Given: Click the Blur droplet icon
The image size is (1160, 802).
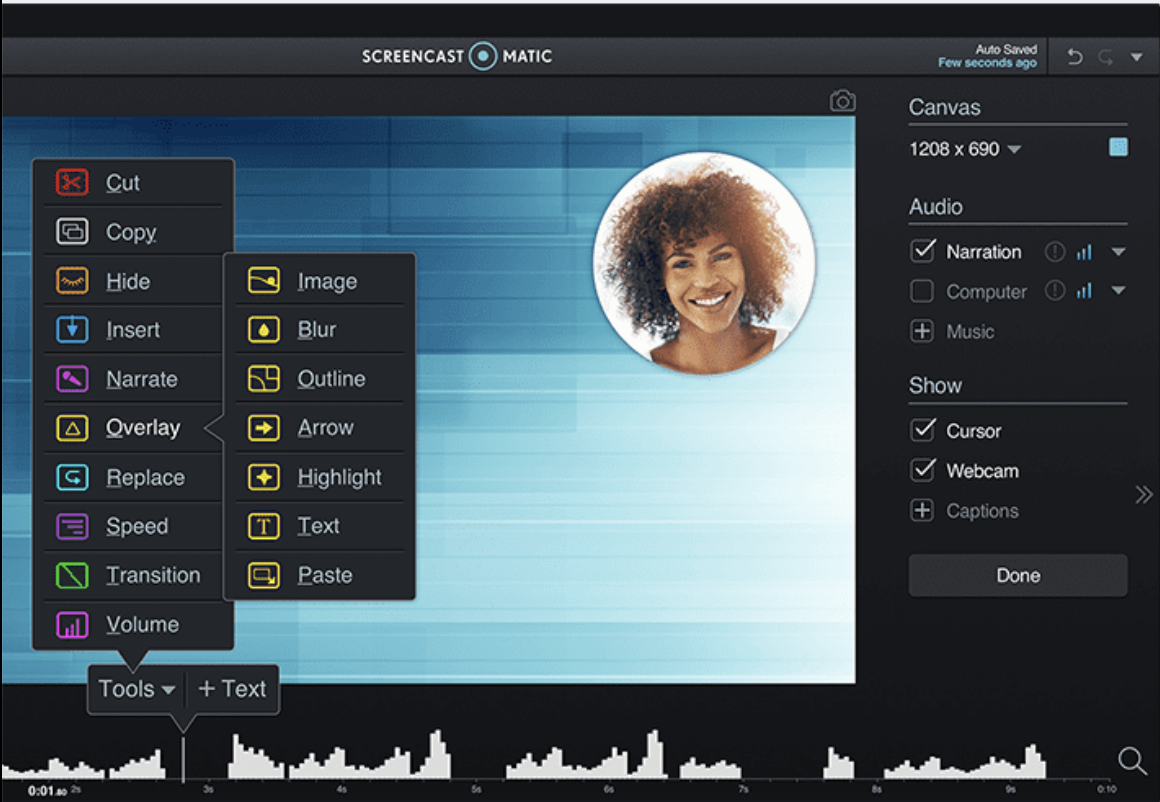Looking at the screenshot, I should point(263,329).
